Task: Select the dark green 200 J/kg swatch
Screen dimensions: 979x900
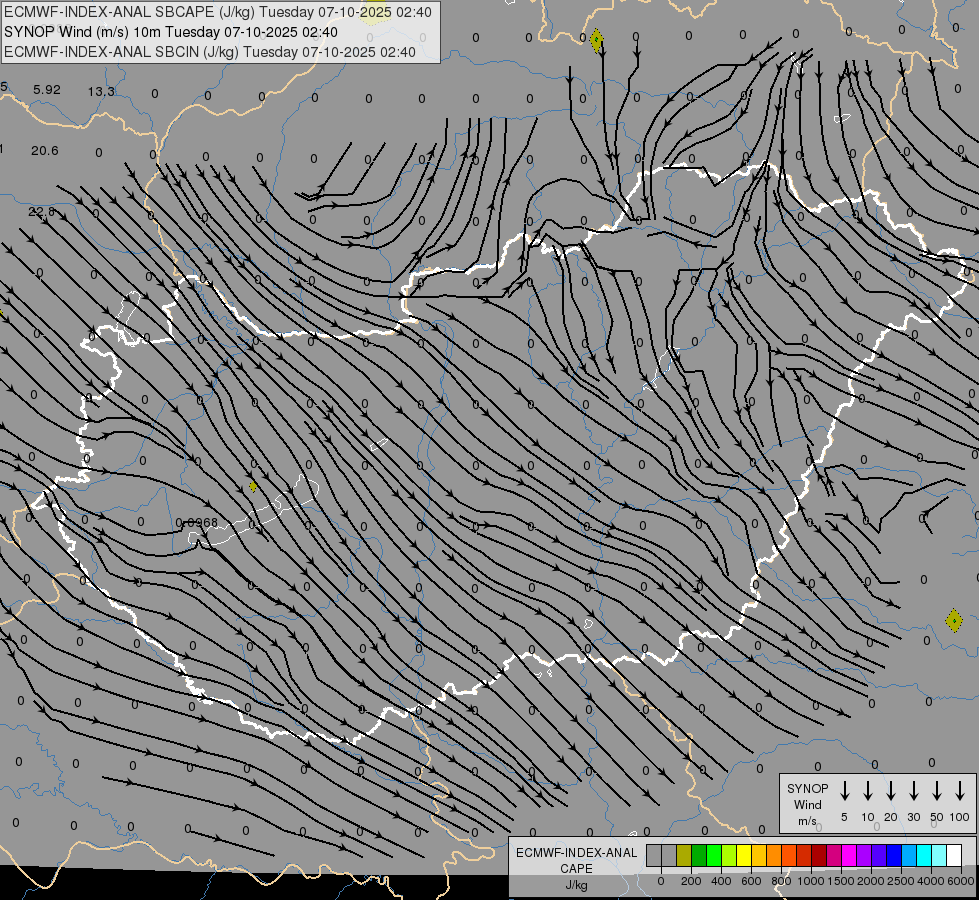Action: coord(699,856)
